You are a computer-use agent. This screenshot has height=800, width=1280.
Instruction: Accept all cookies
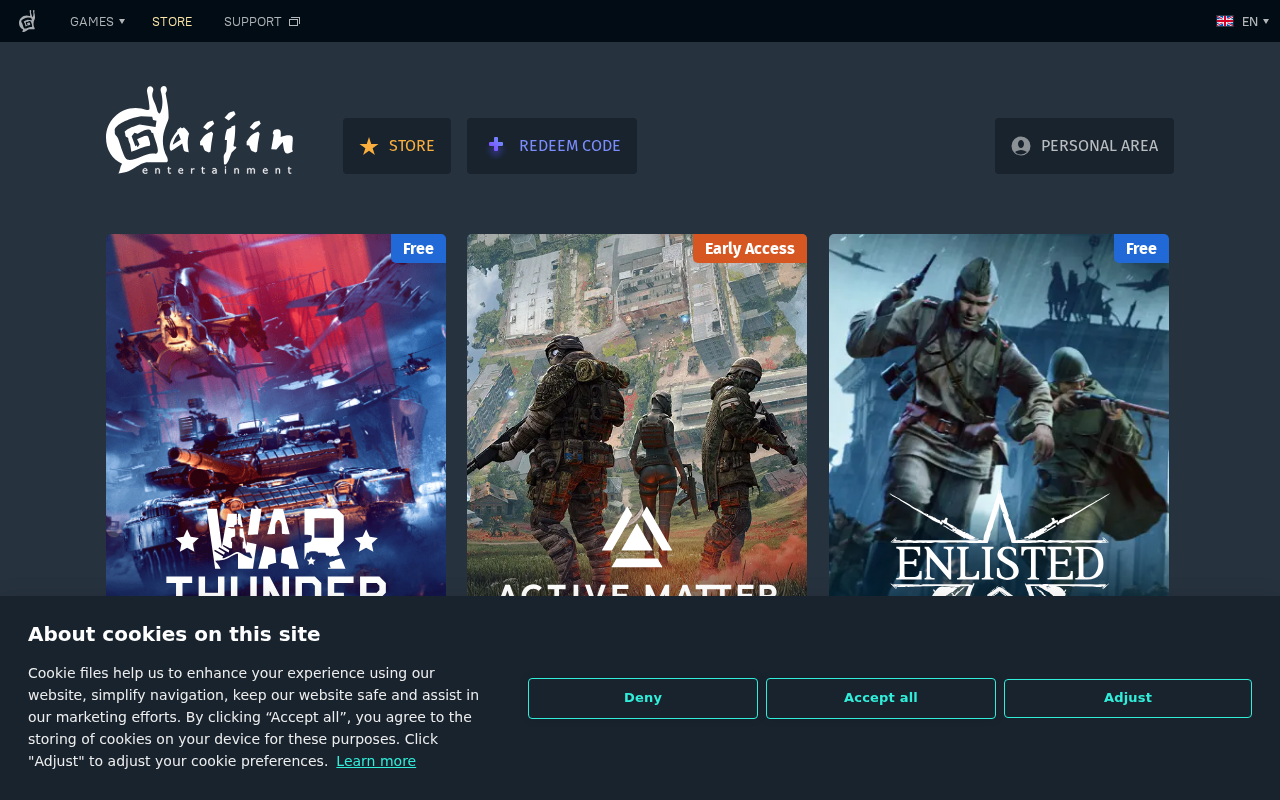[881, 698]
